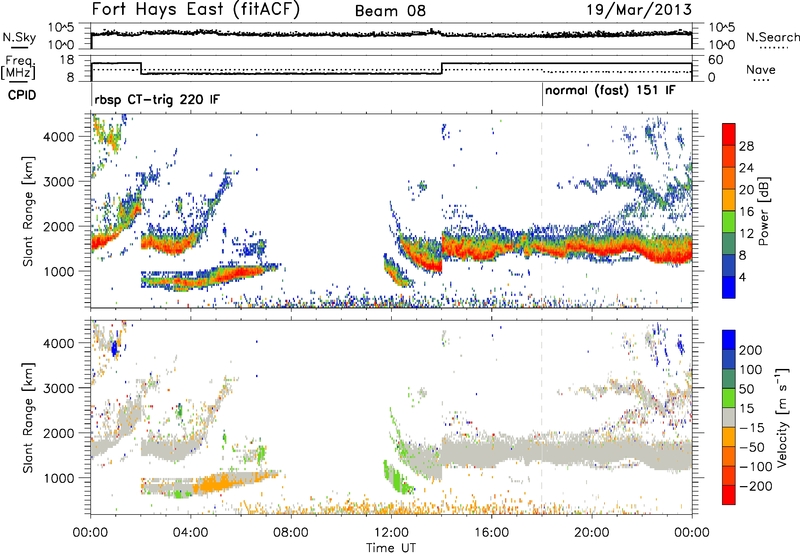Click the '3000' tick on the velocity panel

point(58,388)
